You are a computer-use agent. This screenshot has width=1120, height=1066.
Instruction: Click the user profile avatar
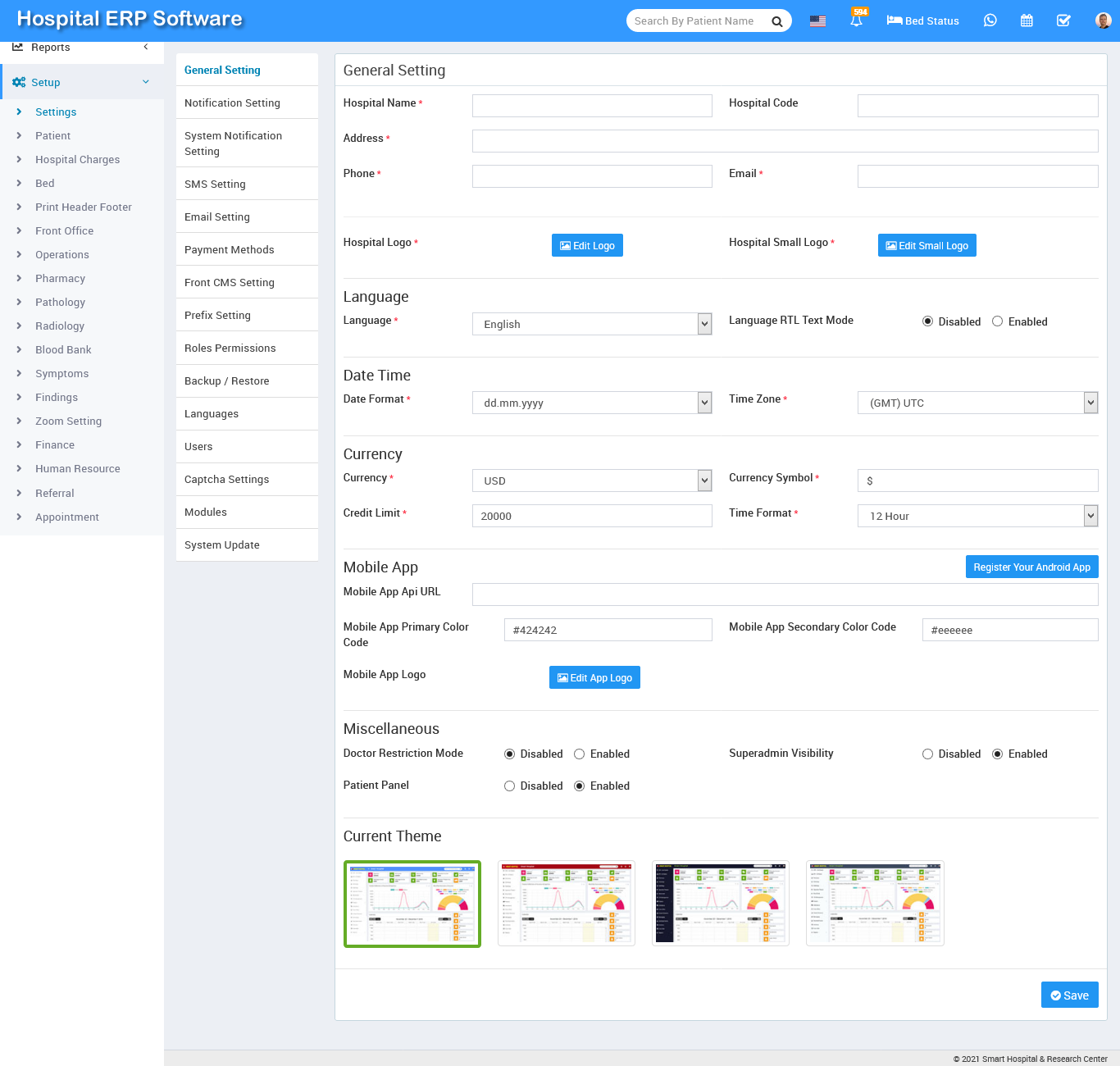(1103, 21)
